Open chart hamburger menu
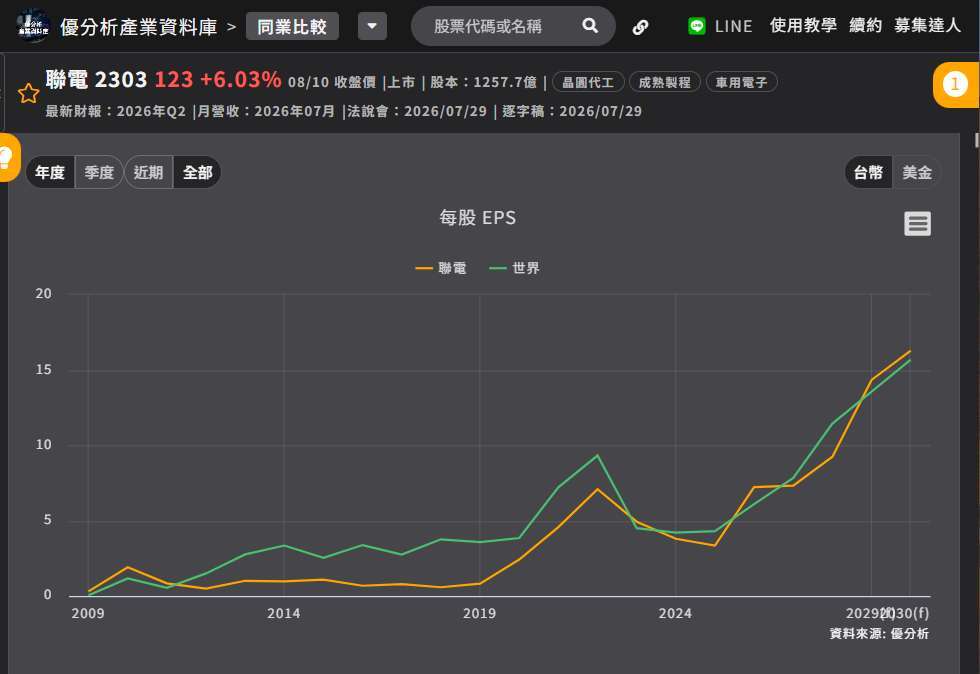The image size is (980, 674). tap(917, 223)
